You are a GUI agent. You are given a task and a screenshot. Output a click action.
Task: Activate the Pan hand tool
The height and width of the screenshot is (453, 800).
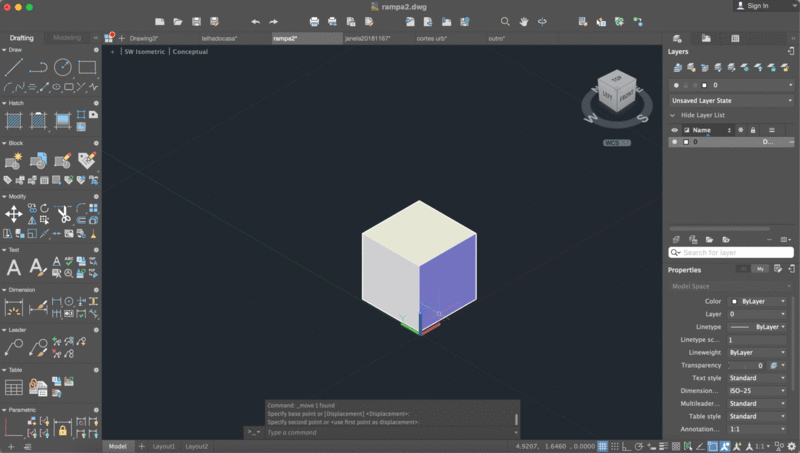524,21
